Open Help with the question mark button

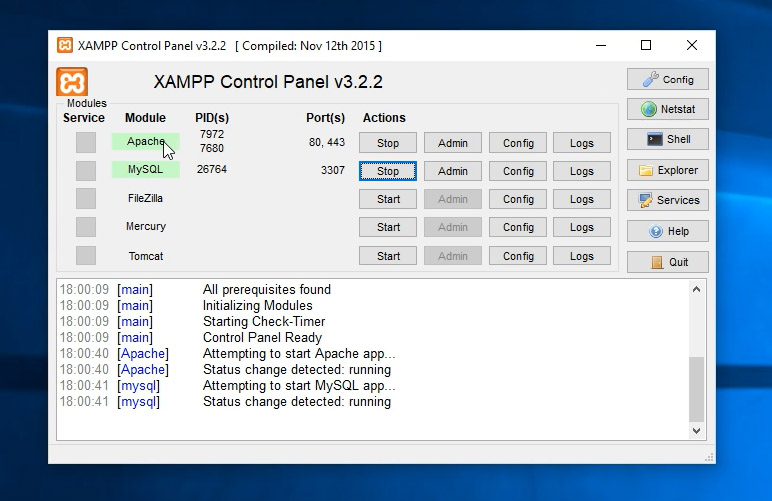(667, 231)
